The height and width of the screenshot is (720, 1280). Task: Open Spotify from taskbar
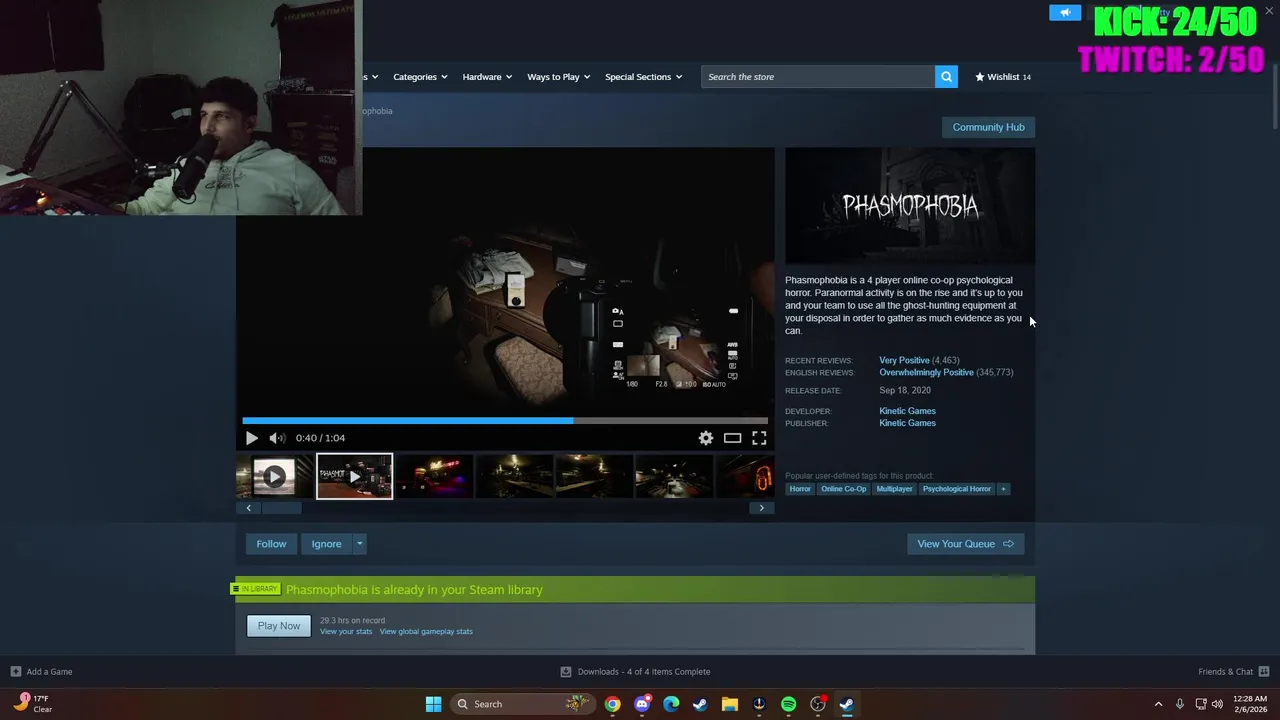788,704
